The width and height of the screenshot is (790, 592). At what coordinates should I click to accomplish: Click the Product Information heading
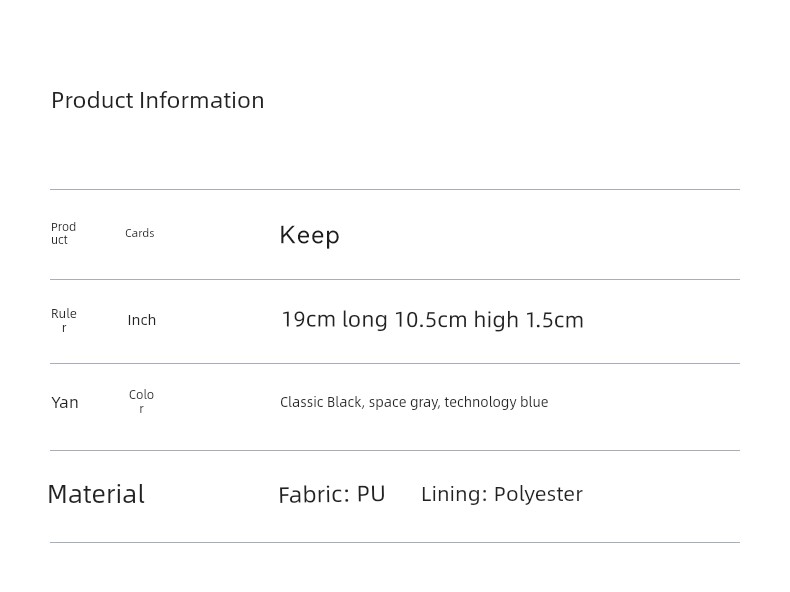click(x=158, y=101)
